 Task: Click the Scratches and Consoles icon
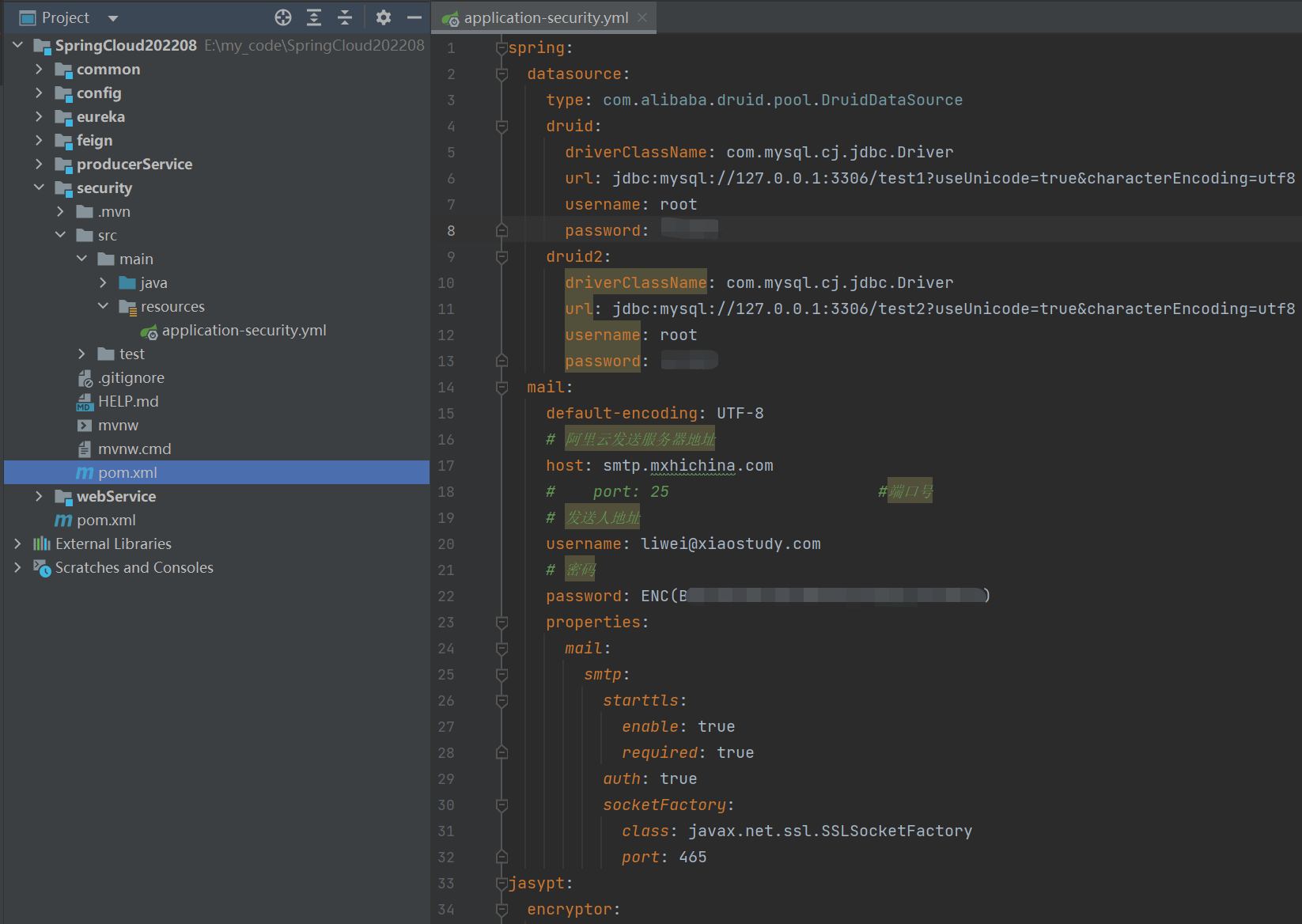42,567
